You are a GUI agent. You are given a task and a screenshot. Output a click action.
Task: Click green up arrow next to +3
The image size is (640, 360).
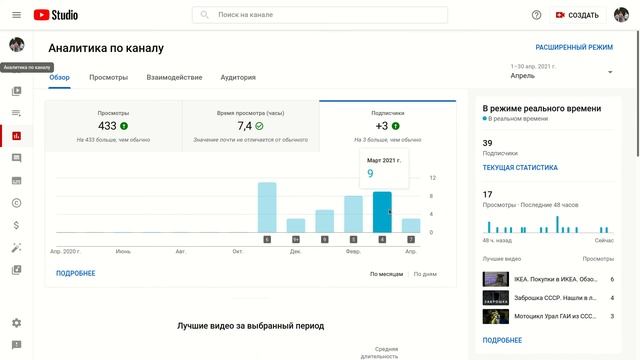coord(396,126)
